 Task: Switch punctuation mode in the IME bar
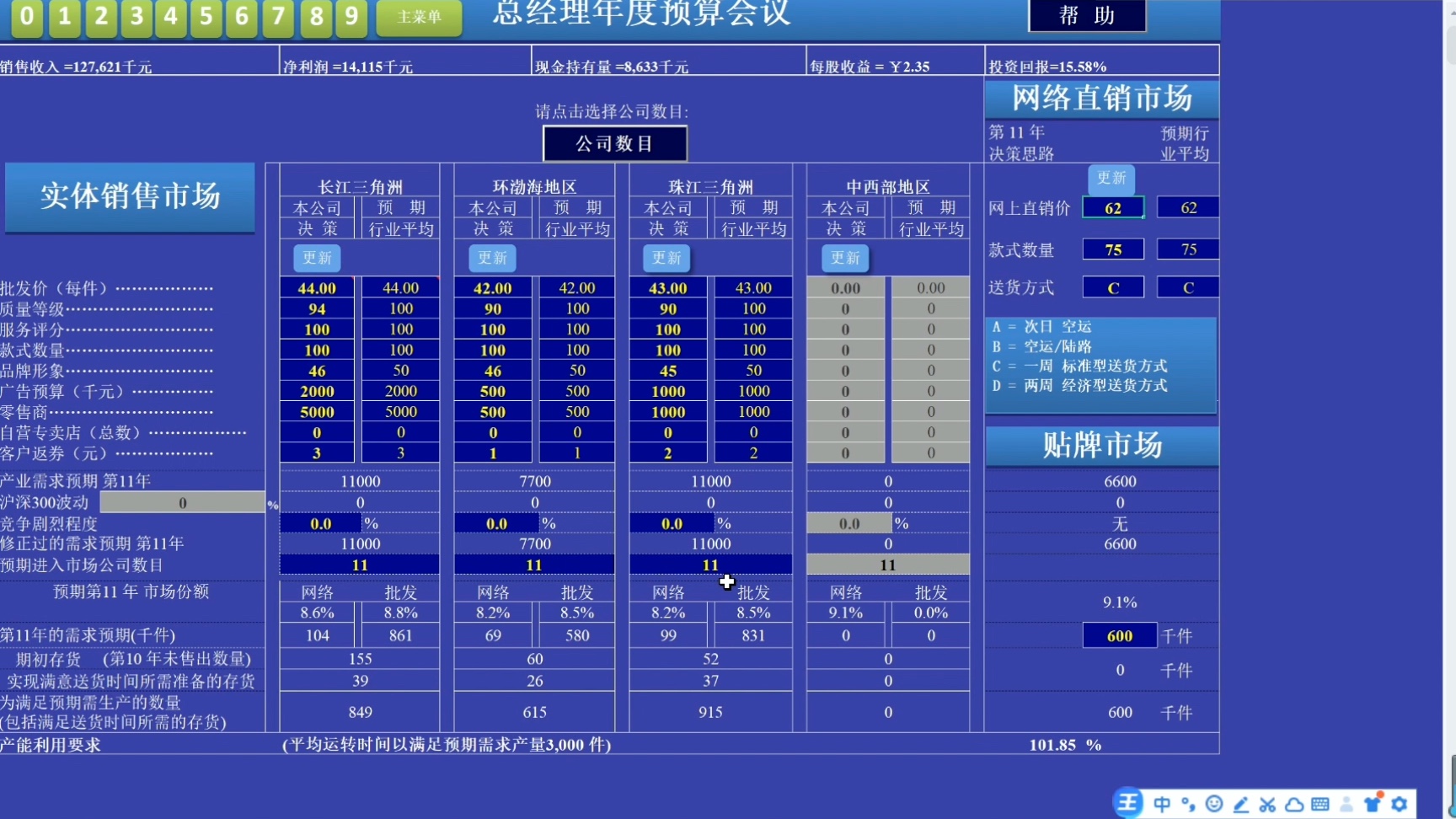1188,804
